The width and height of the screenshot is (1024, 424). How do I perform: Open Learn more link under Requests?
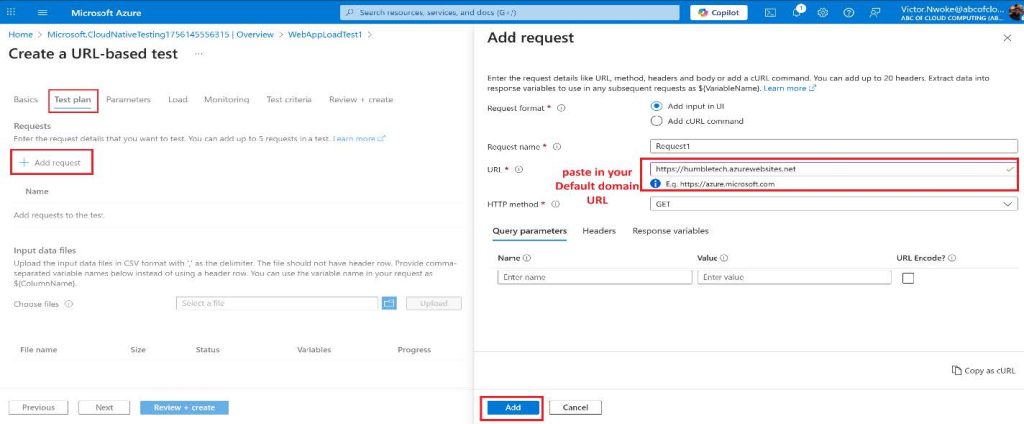(359, 139)
